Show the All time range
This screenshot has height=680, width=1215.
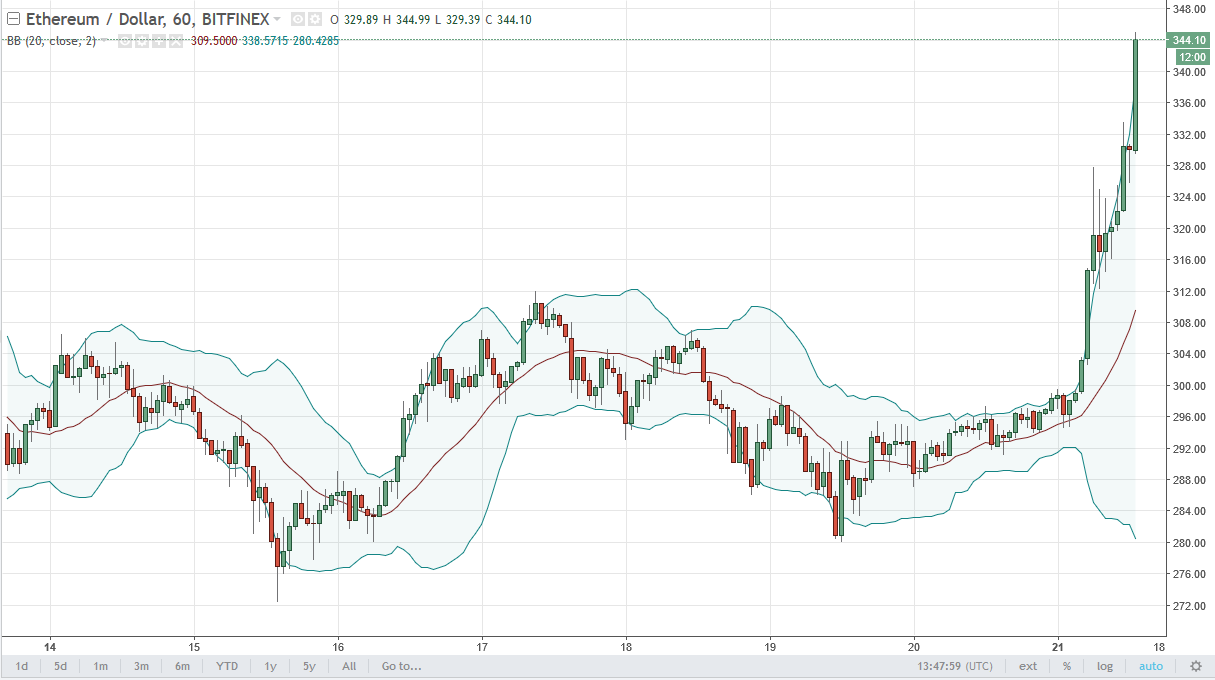point(349,666)
